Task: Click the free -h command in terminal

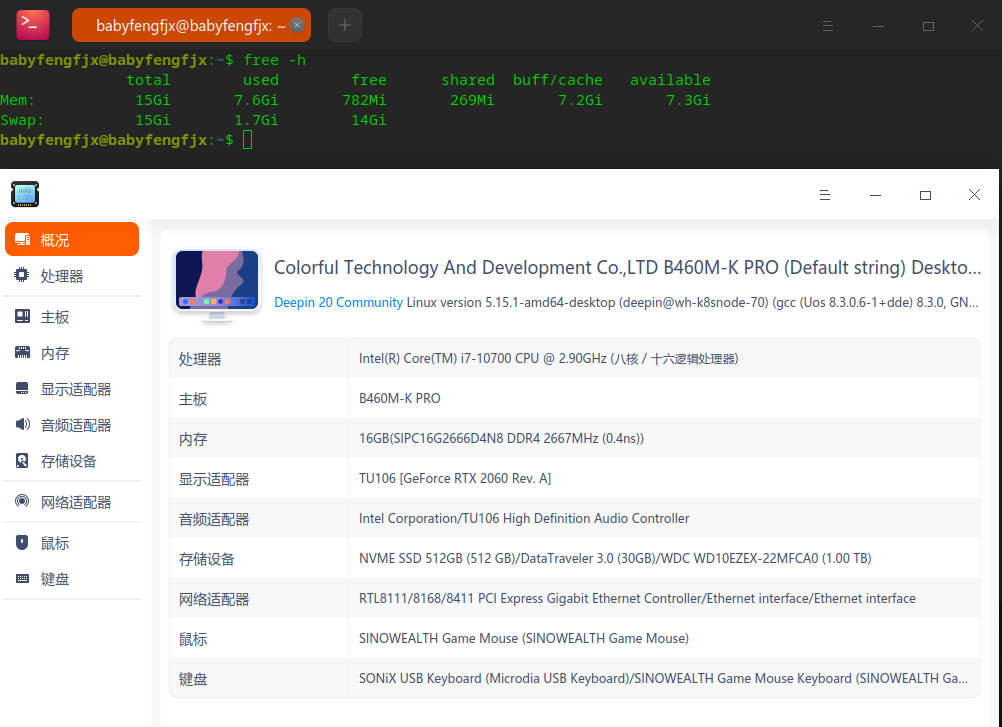Action: pos(275,60)
